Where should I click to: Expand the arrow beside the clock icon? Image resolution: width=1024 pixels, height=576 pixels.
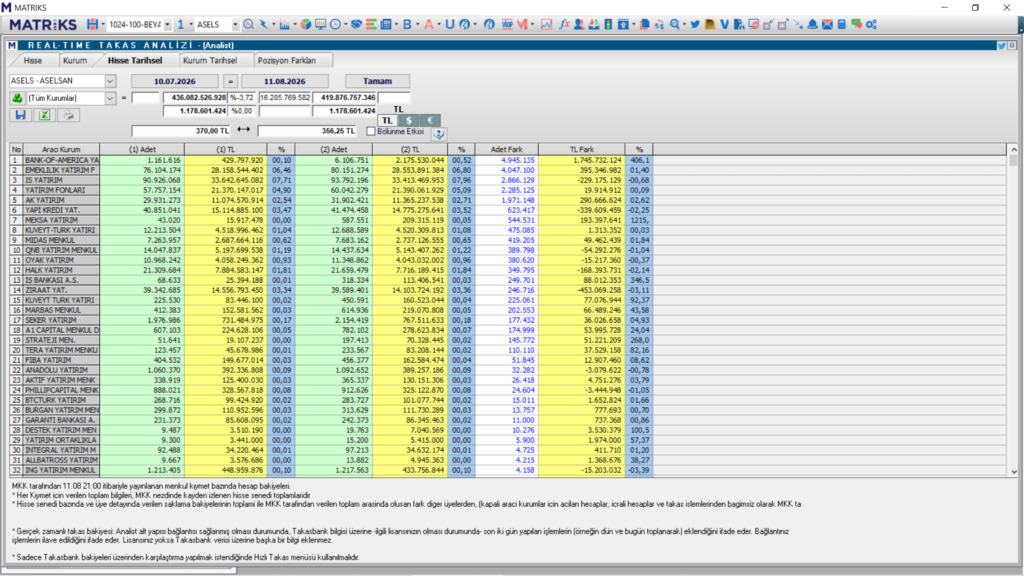click(x=345, y=24)
